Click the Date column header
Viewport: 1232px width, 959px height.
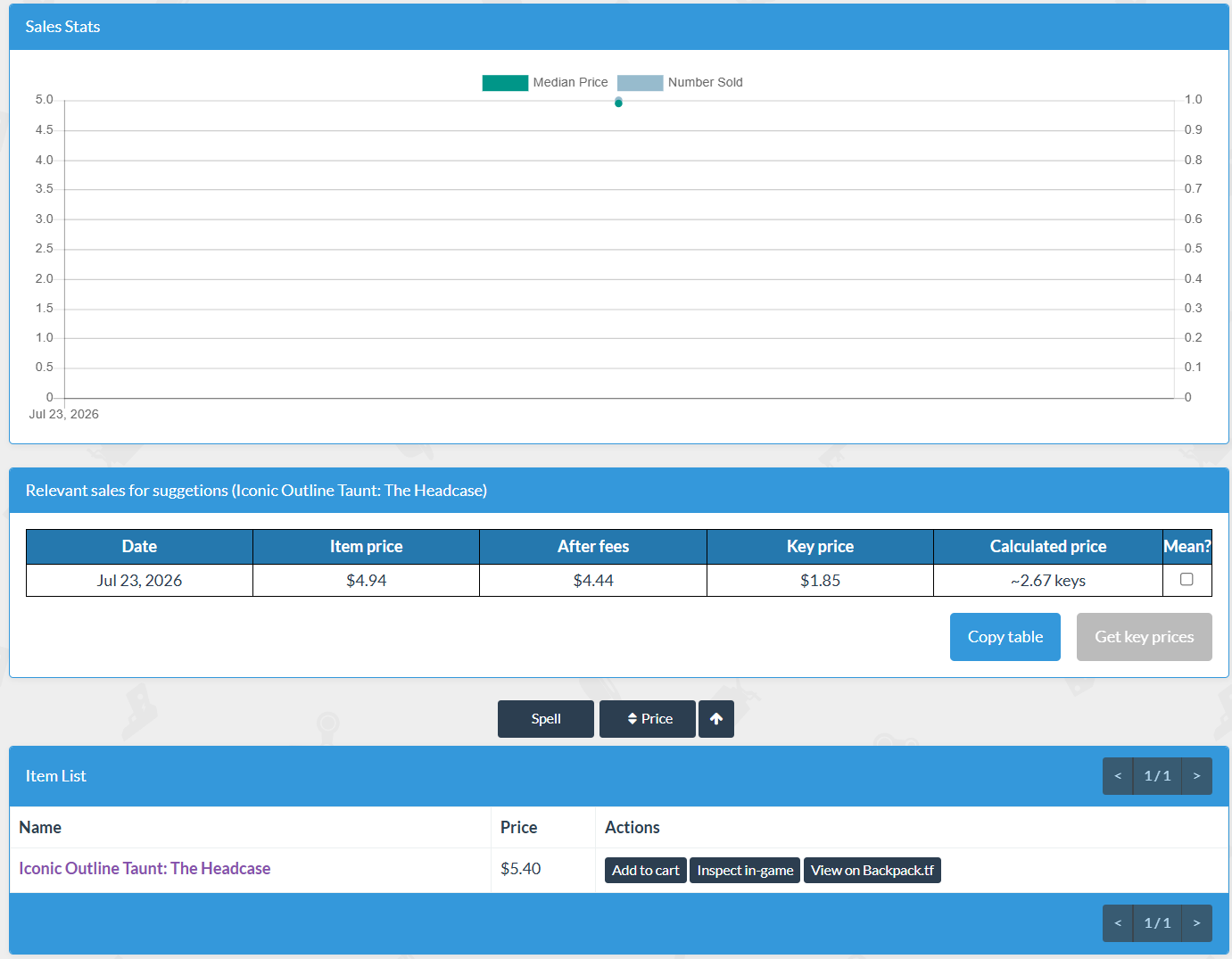click(x=139, y=547)
